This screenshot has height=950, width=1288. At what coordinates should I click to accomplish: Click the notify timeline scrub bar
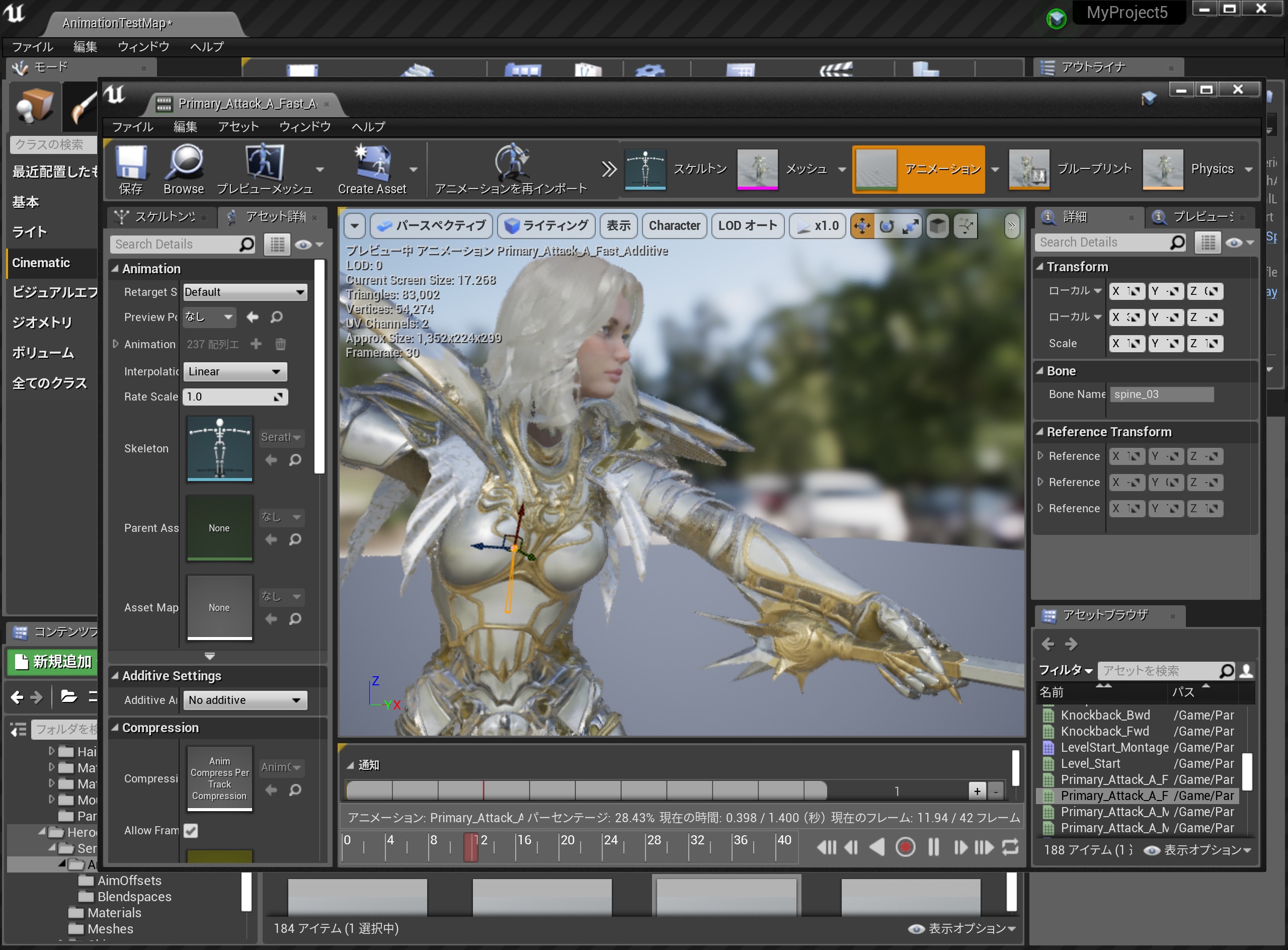click(x=587, y=790)
